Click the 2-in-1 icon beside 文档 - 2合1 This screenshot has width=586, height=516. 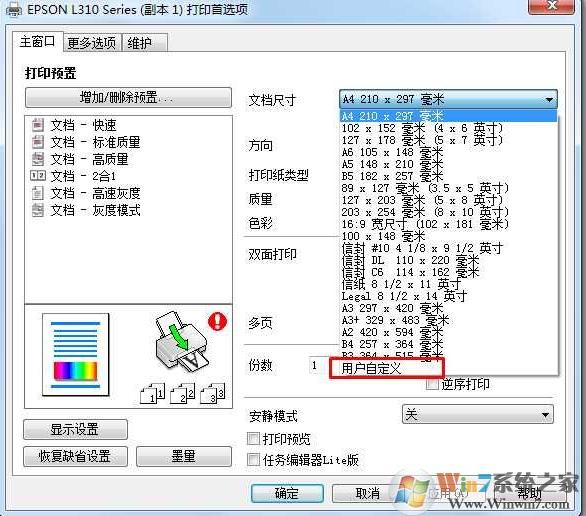click(38, 176)
